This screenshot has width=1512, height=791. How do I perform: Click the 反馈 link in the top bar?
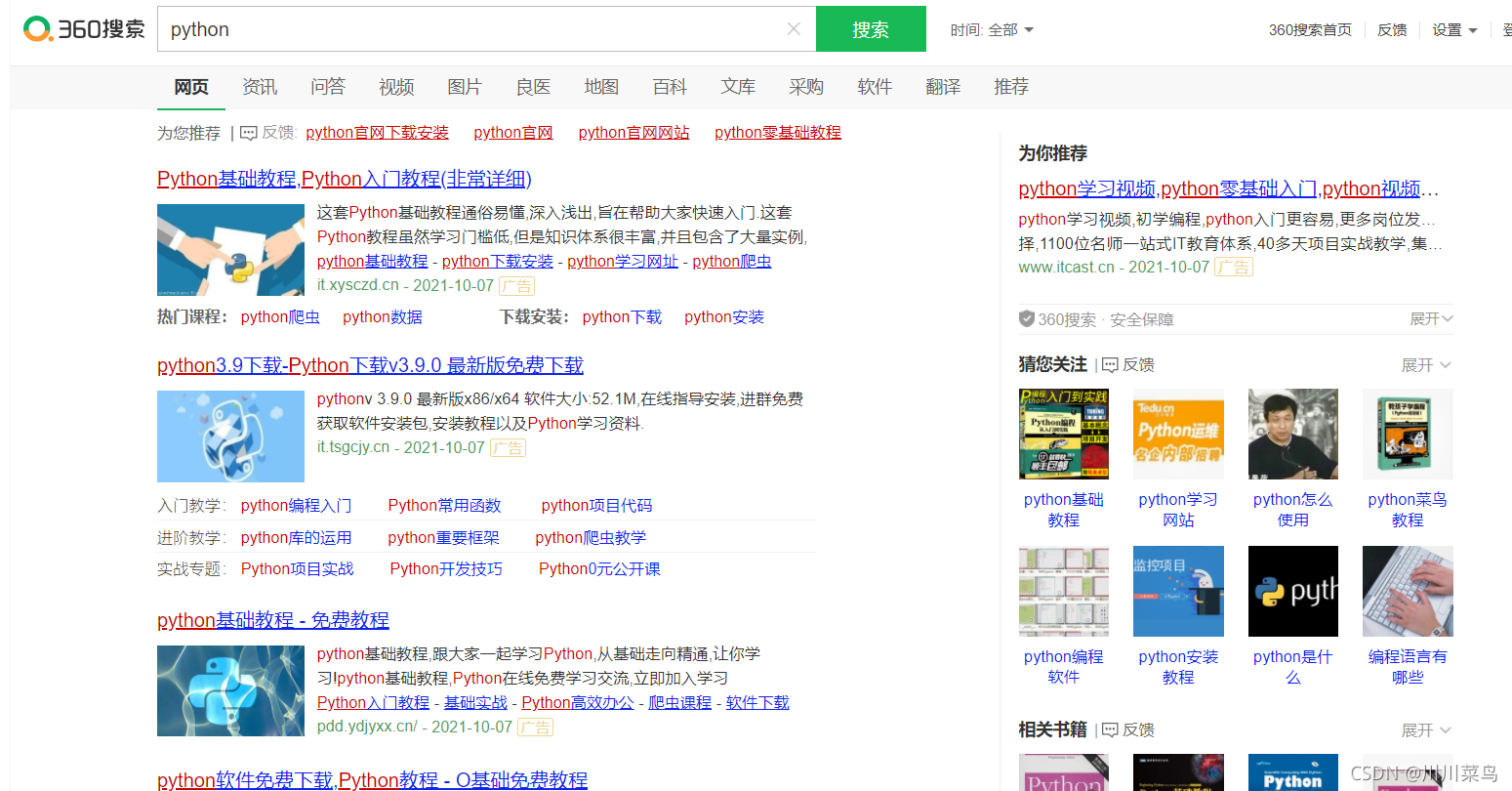click(x=1392, y=30)
